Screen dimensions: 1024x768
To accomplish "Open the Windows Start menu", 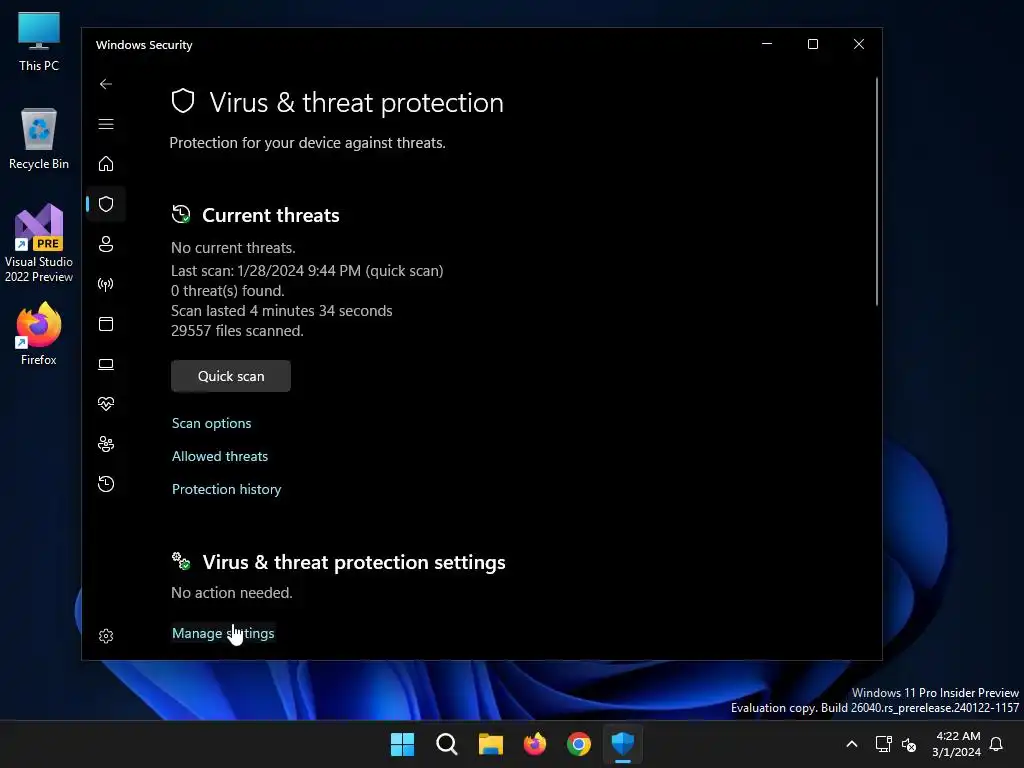I will (402, 744).
